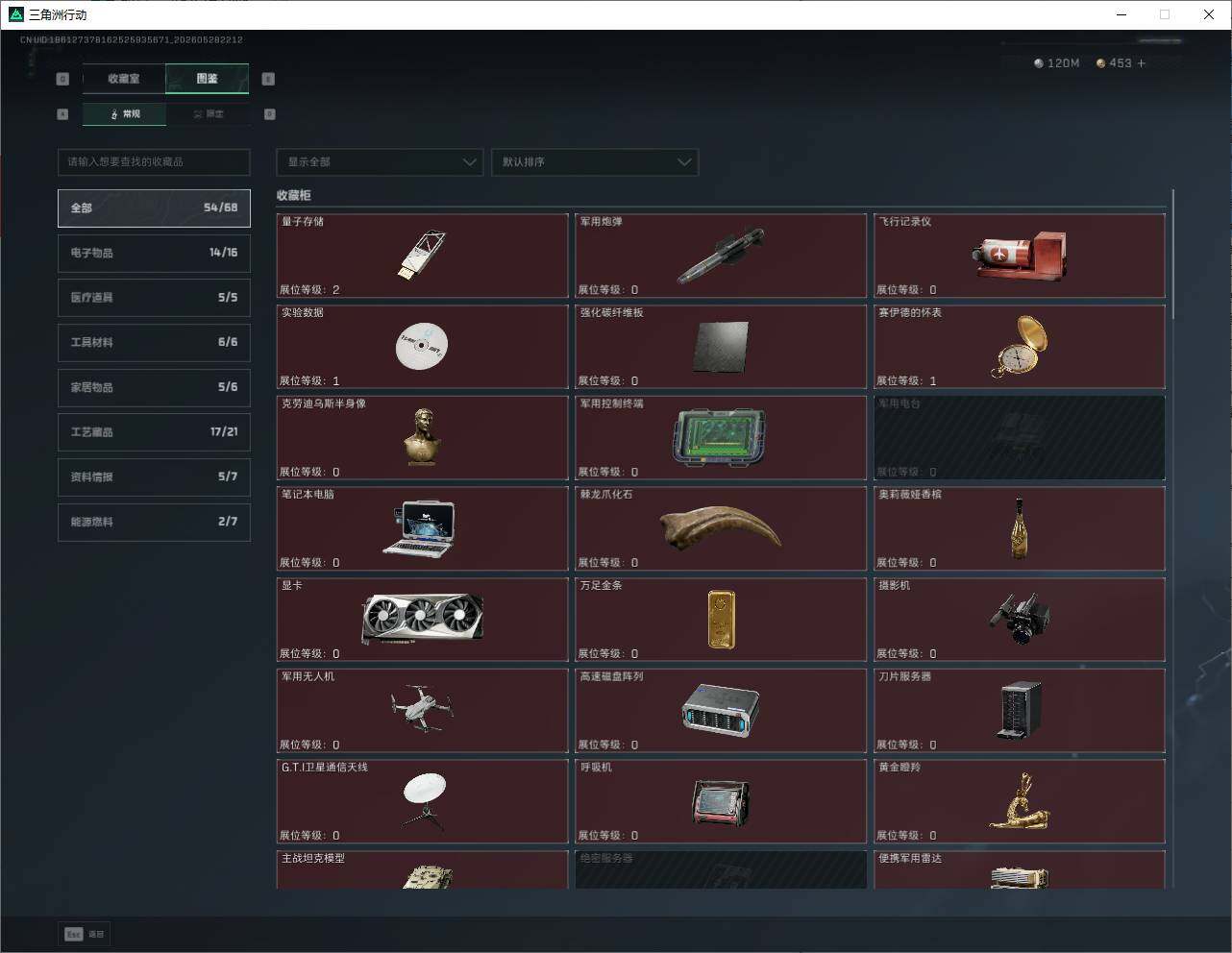Open the 显示全部 filter dropdown
The width and height of the screenshot is (1232, 953).
(380, 162)
